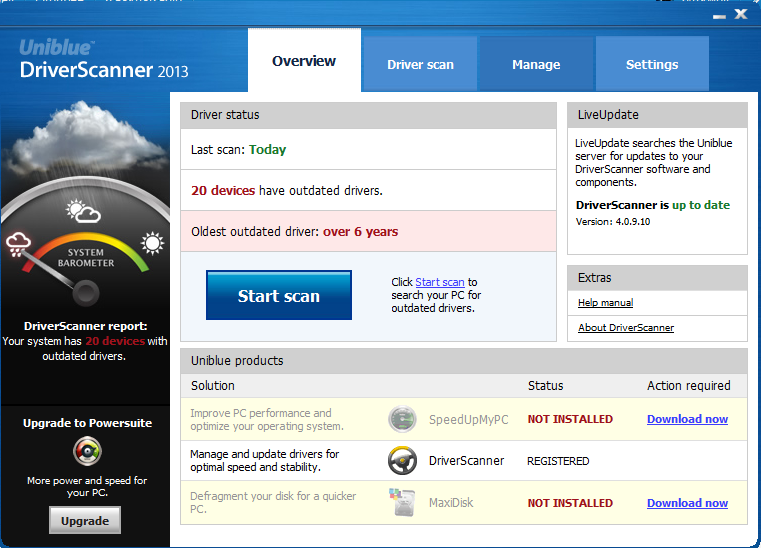Click the Uniblue DriverScanner 2013 logo
The image size is (761, 548).
point(103,60)
